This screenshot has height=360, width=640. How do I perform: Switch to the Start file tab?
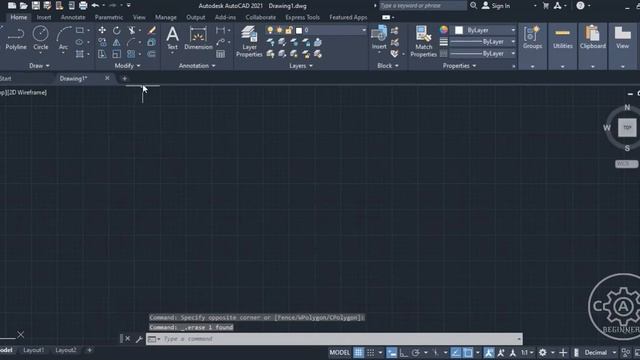click(x=6, y=78)
